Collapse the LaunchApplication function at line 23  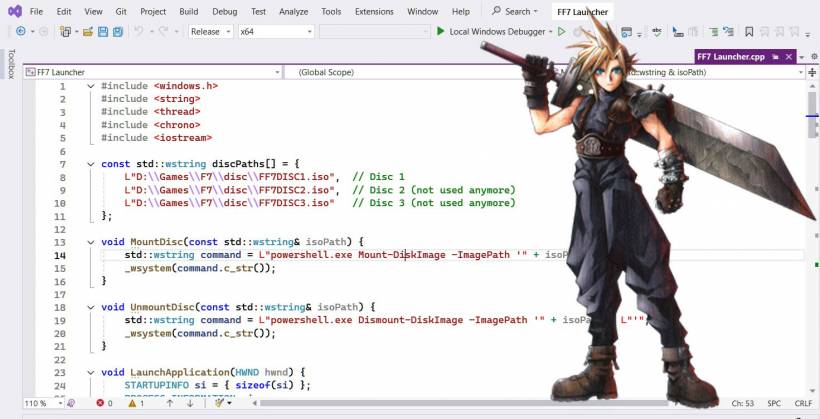[91, 372]
